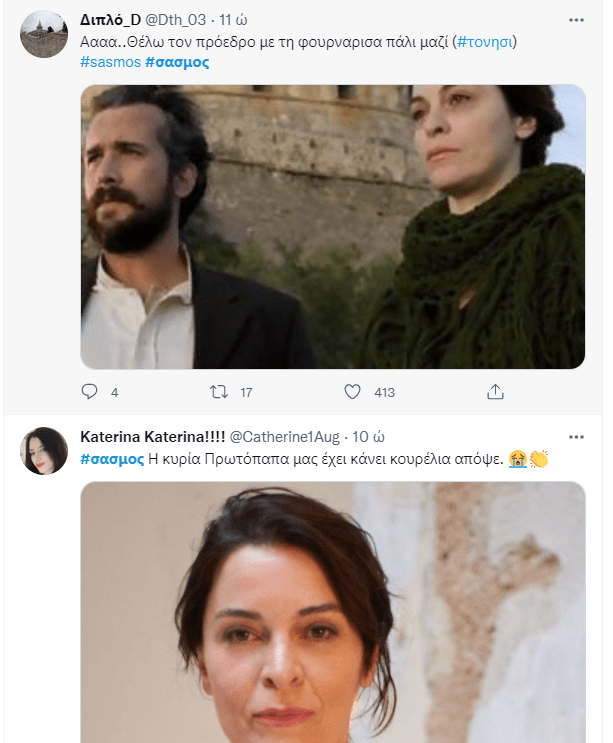This screenshot has width=613, height=743.
Task: Share the Διπλό_D tweet
Action: [x=494, y=392]
